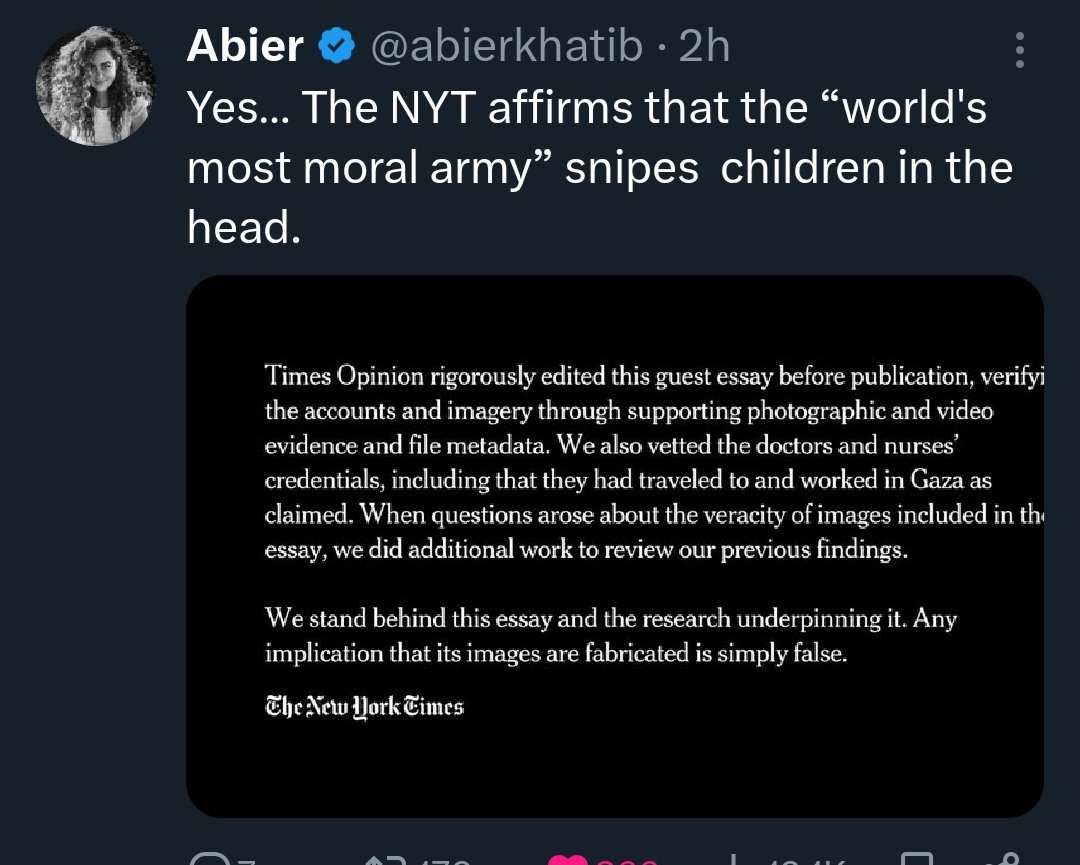Click the blue verified badge

[334, 47]
